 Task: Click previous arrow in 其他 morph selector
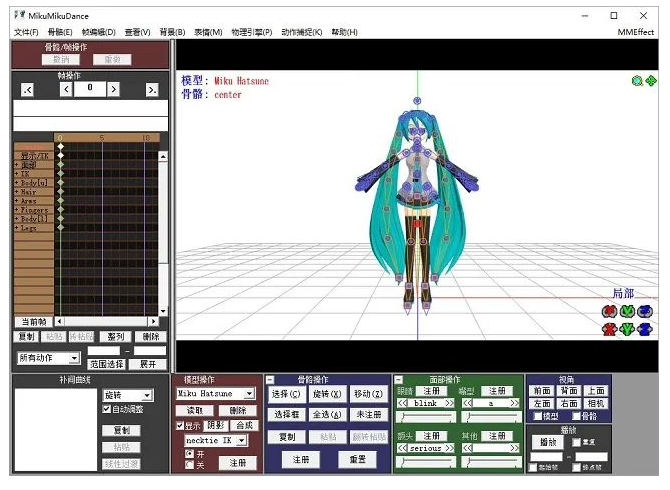click(467, 448)
